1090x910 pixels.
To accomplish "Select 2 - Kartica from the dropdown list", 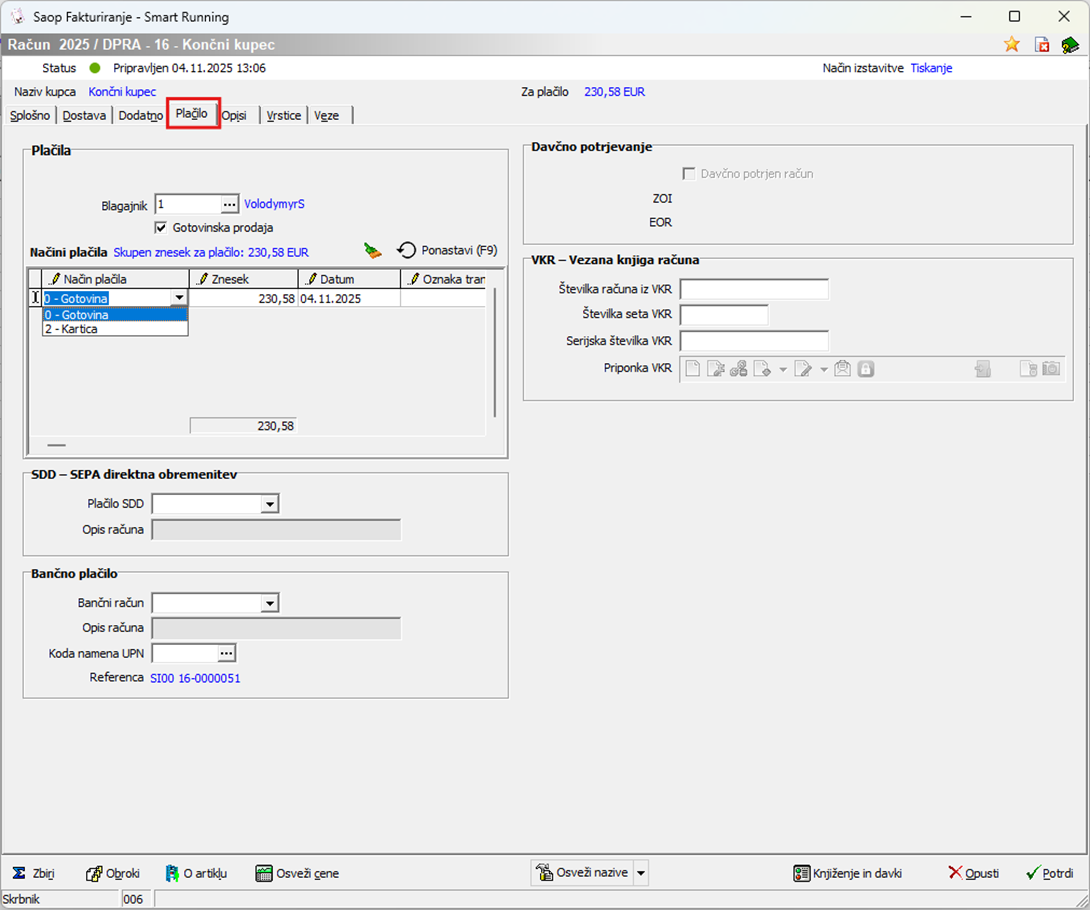I will point(115,329).
